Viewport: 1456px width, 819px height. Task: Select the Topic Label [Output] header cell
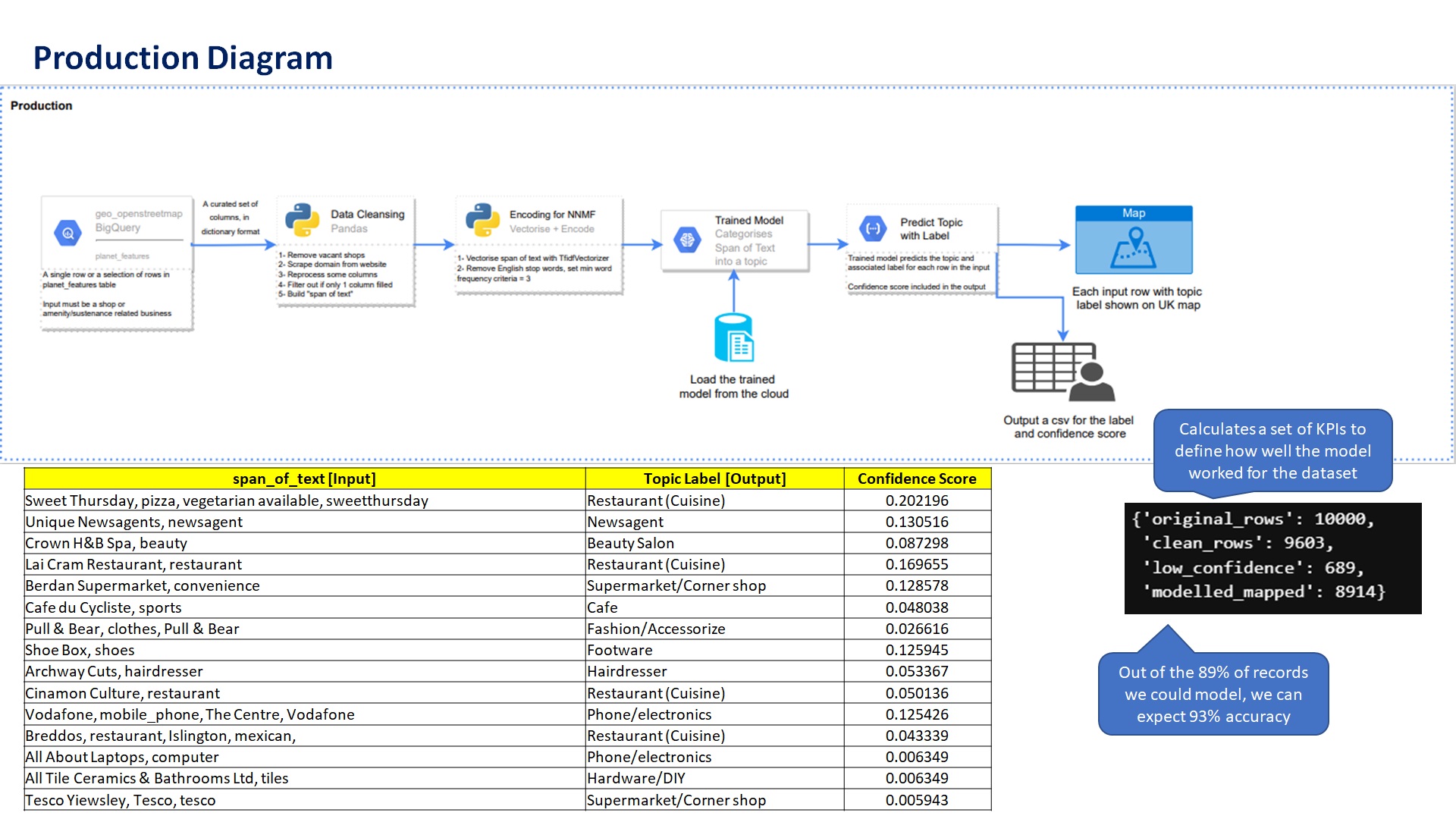pos(714,479)
